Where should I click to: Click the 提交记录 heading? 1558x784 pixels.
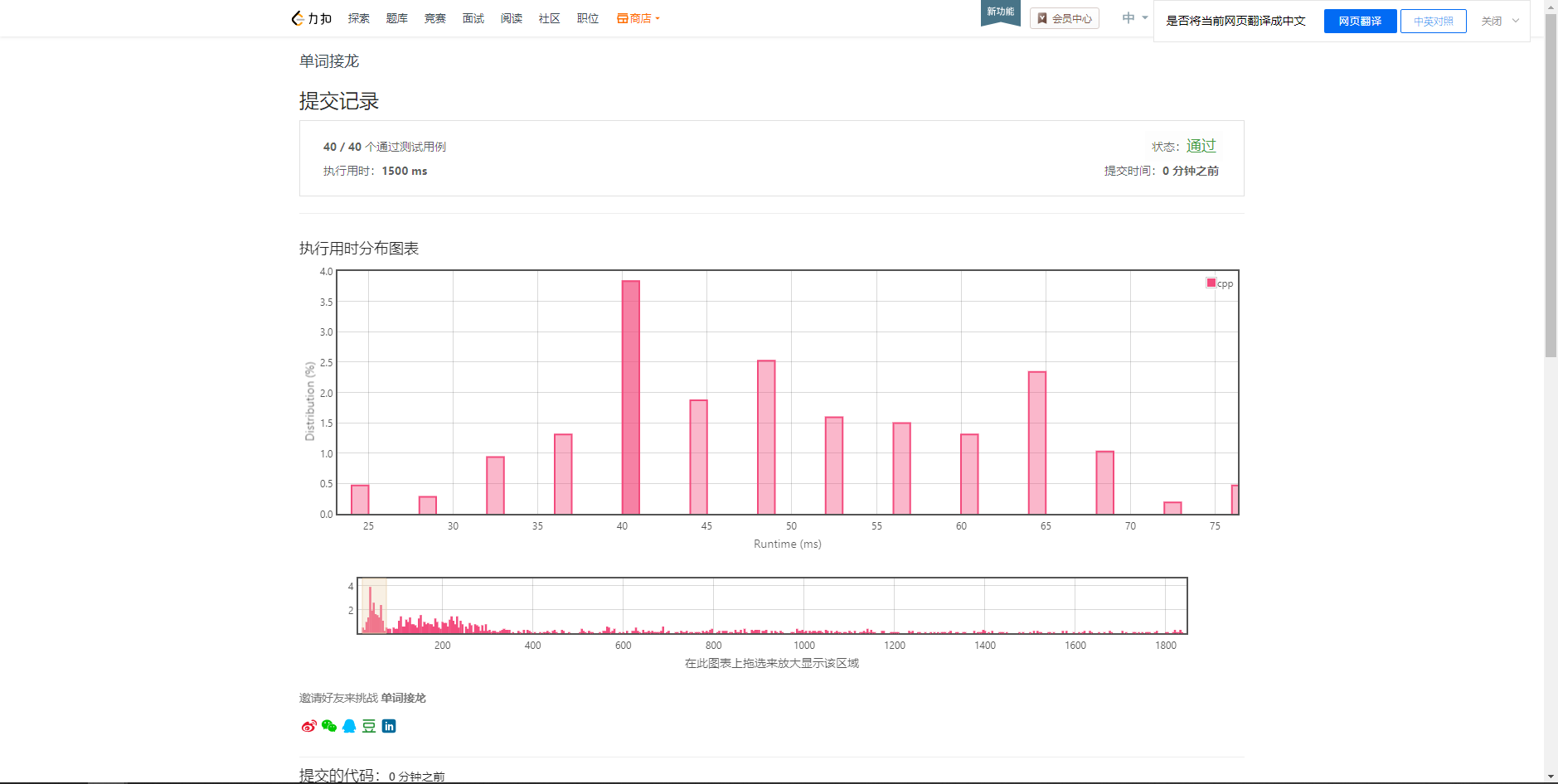coord(339,101)
